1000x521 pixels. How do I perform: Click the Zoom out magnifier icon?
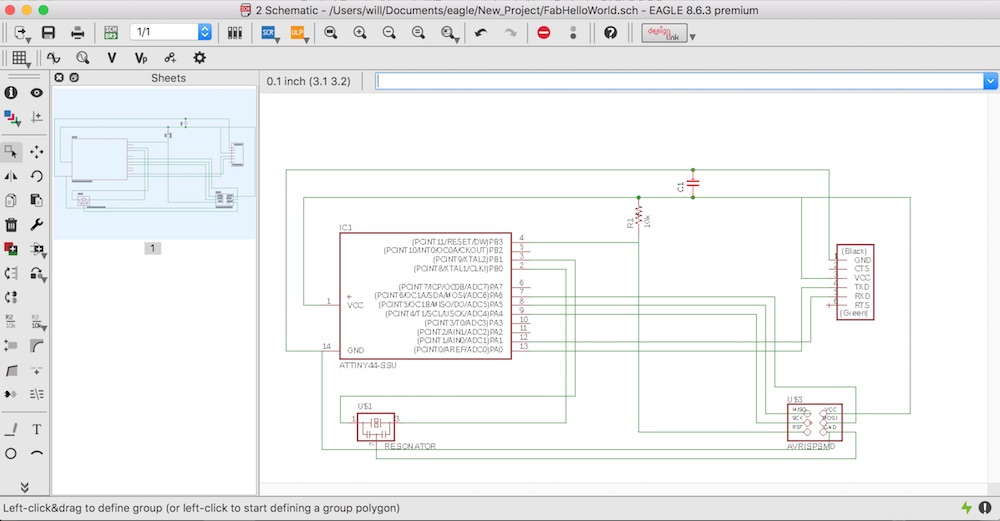389,33
